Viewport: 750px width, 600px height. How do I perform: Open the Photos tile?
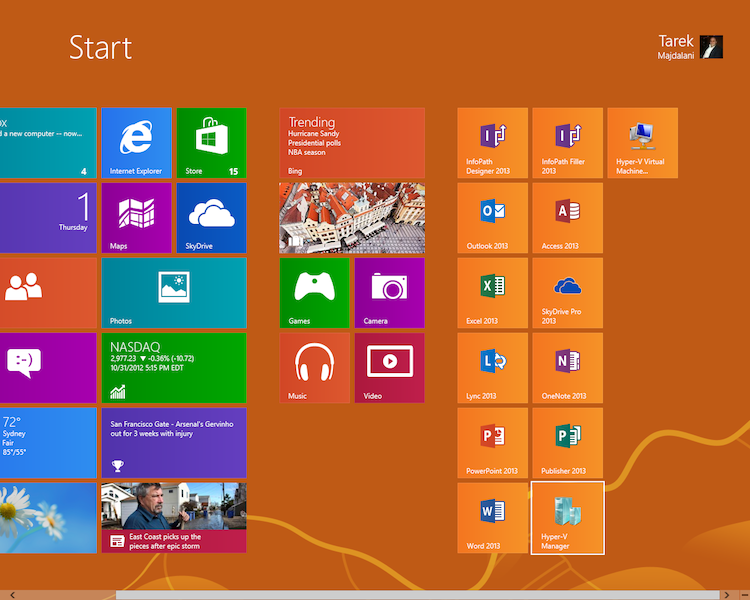click(174, 293)
